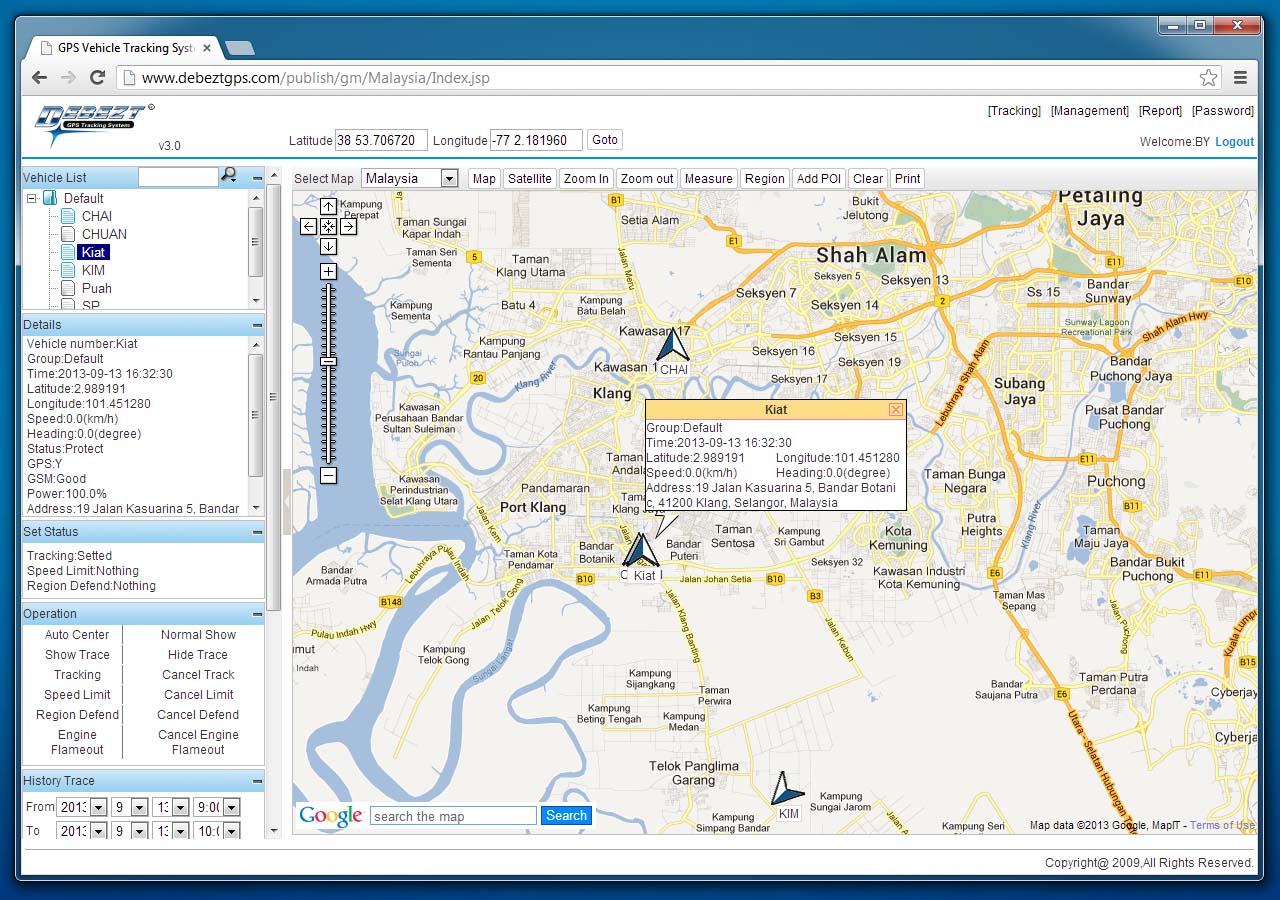
Task: Open the From time 9:00 dropdown
Action: click(x=231, y=806)
